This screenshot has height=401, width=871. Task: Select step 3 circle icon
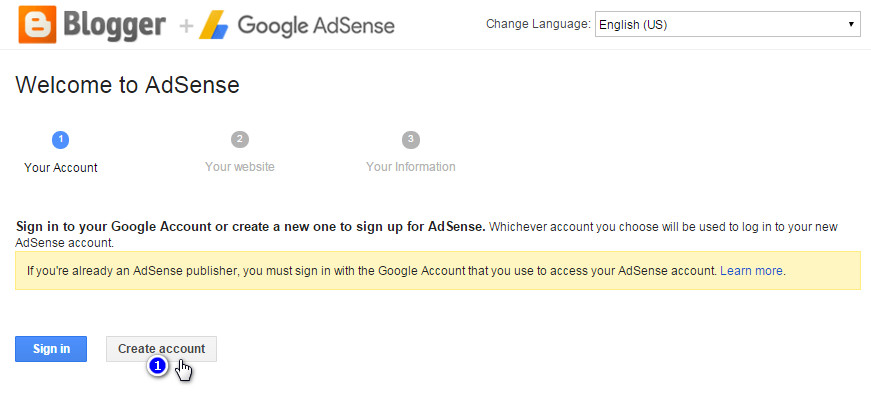coord(411,140)
